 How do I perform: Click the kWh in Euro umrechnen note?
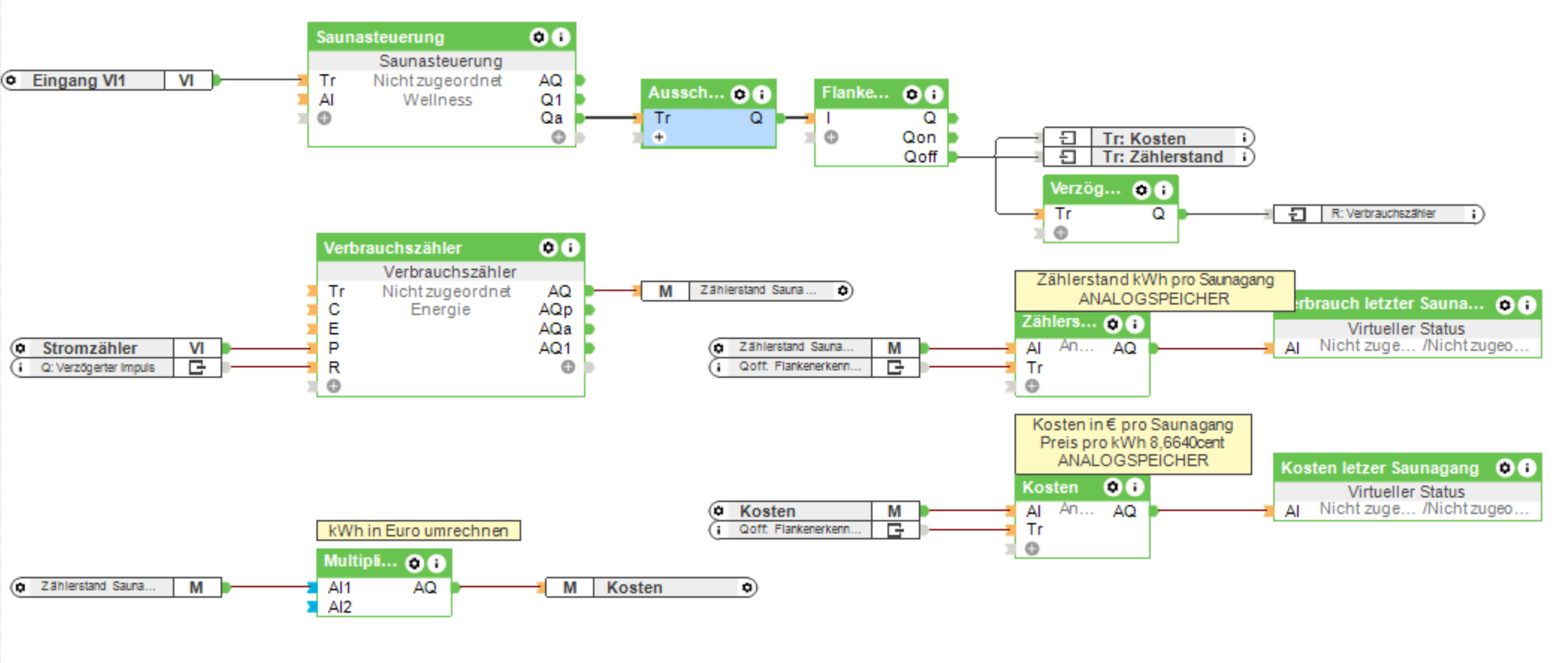click(x=418, y=530)
